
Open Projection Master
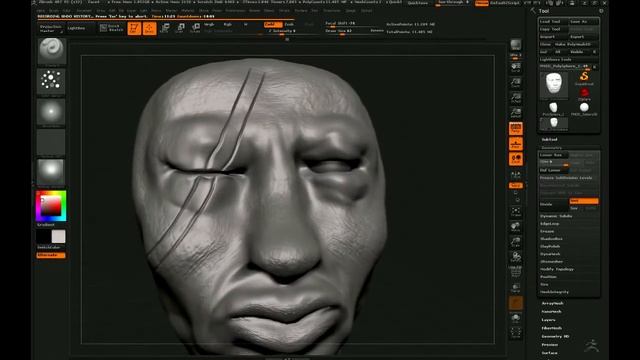pyautogui.click(x=51, y=28)
